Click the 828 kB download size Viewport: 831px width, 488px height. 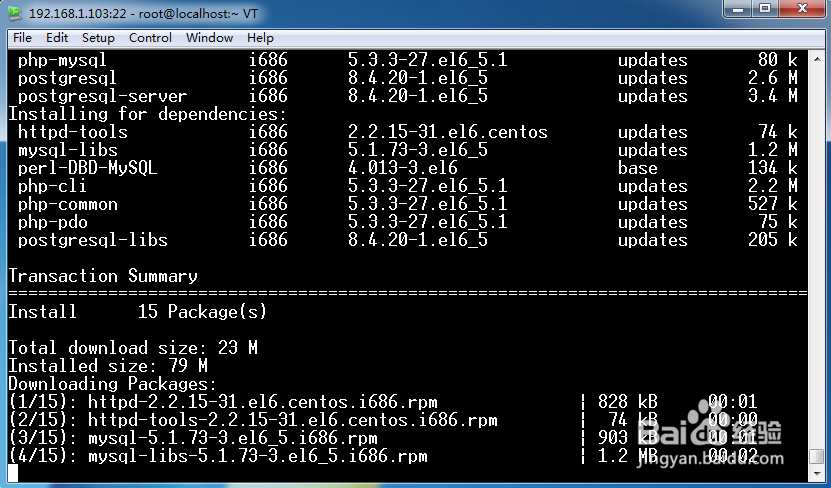(x=627, y=402)
